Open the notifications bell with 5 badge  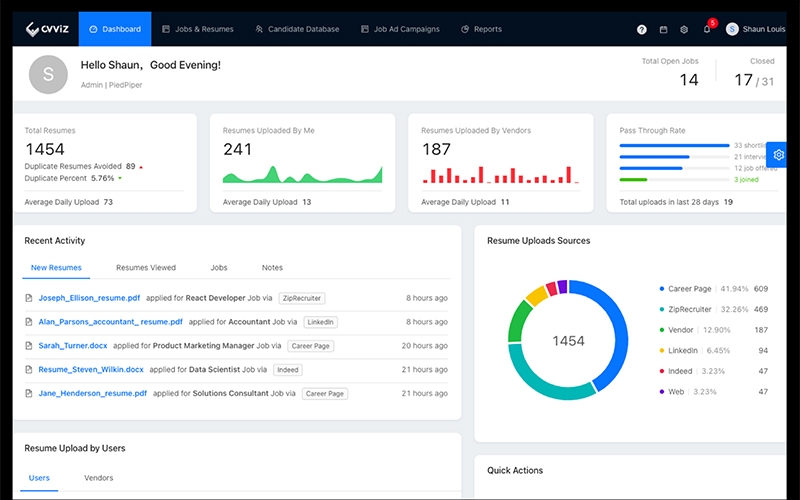(x=707, y=29)
